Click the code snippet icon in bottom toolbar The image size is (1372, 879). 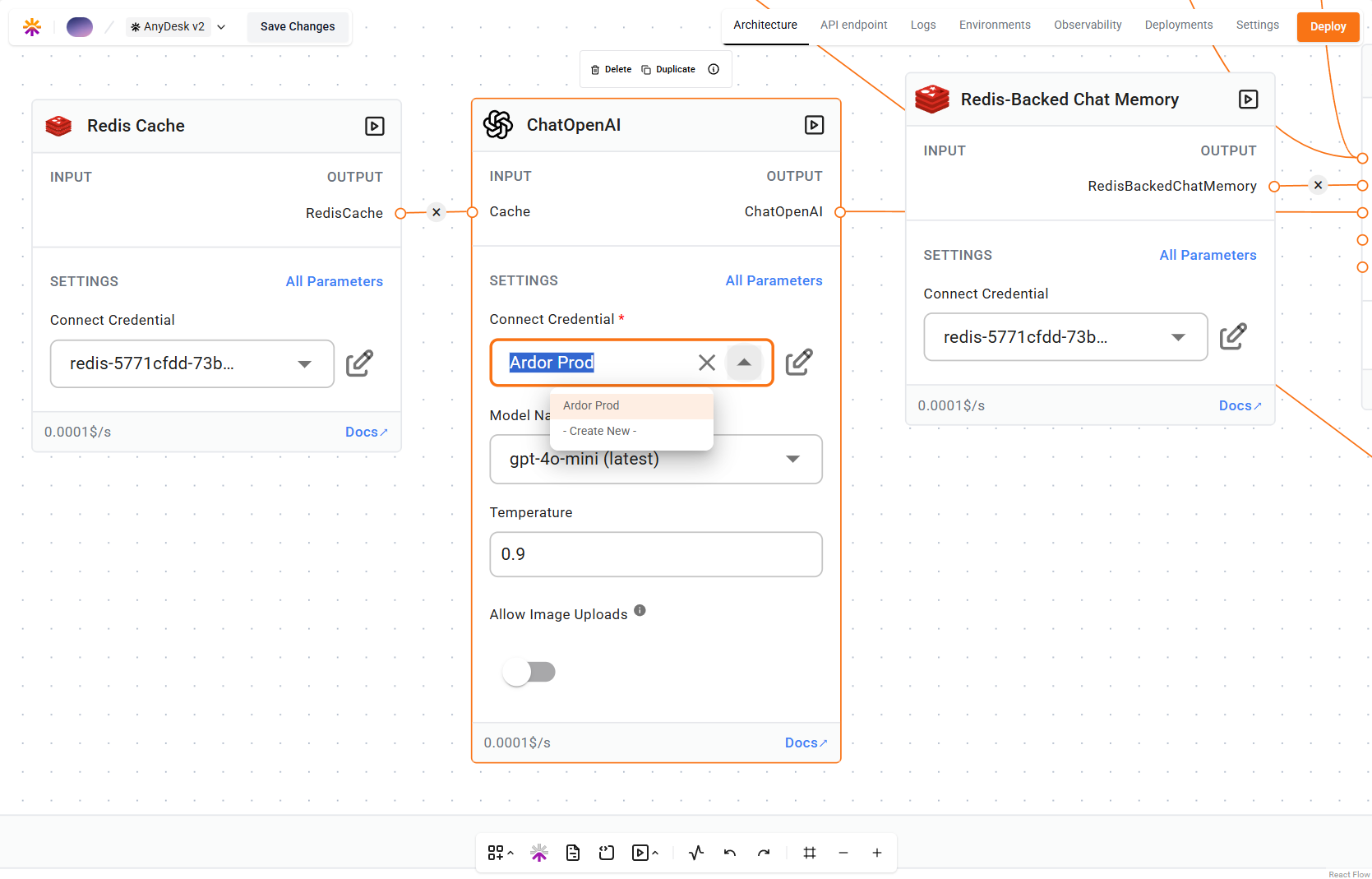click(607, 853)
